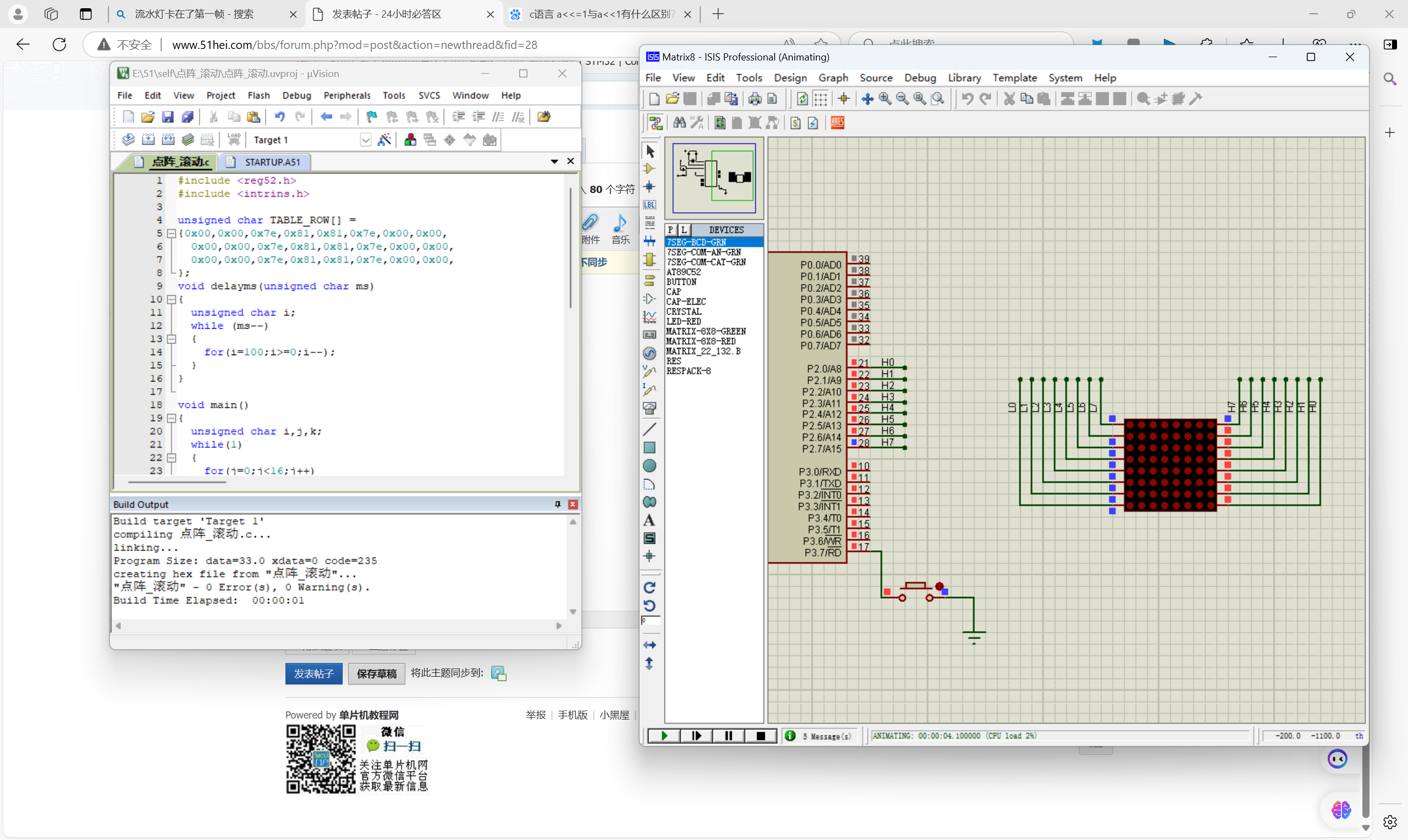Click the µVision Download LOAD icon

(233, 140)
